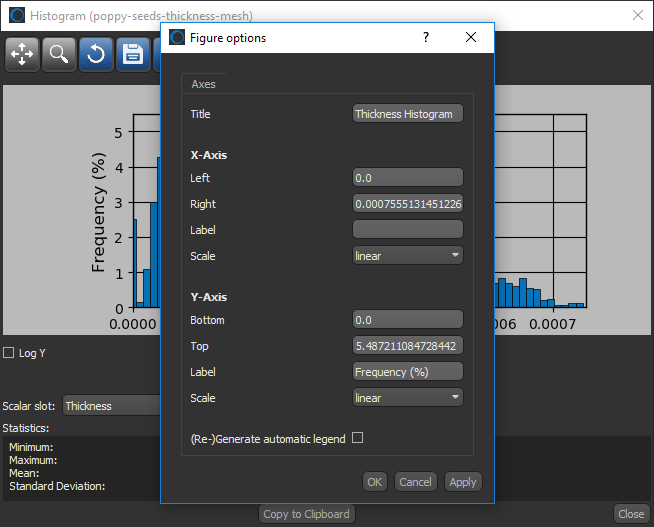The width and height of the screenshot is (654, 527).
Task: Click the Cancel button
Action: (x=415, y=482)
